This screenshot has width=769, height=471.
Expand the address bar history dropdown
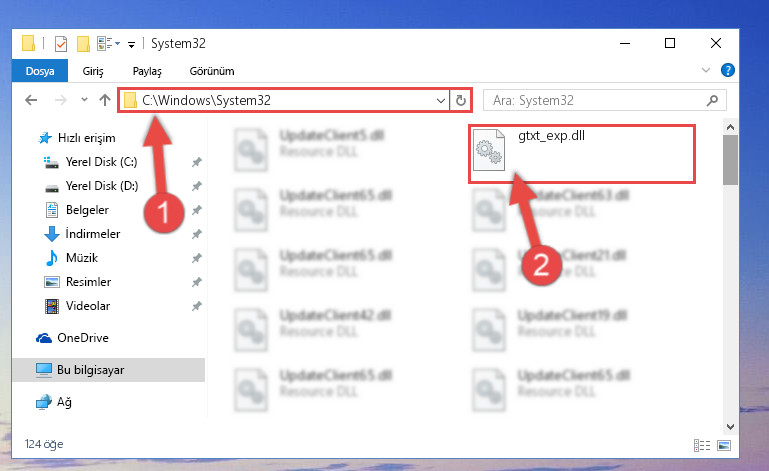[440, 101]
